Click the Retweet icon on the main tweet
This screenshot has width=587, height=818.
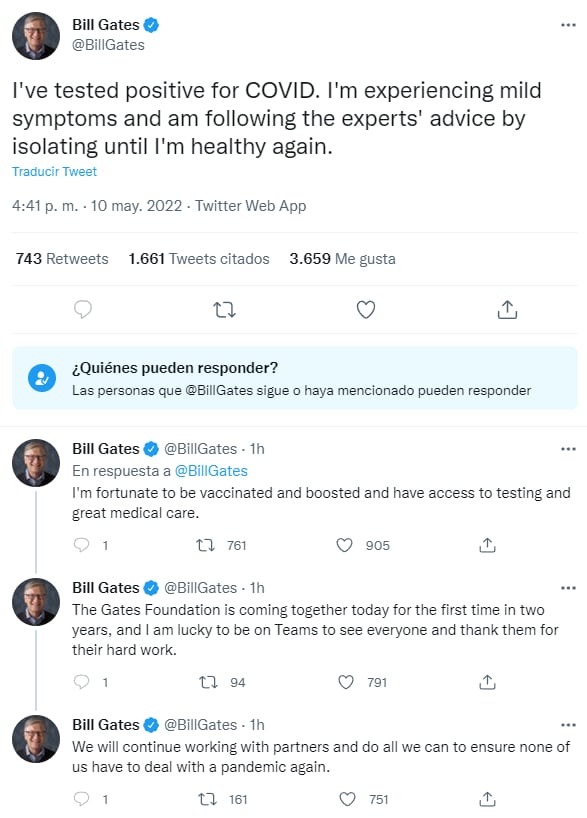click(x=224, y=309)
